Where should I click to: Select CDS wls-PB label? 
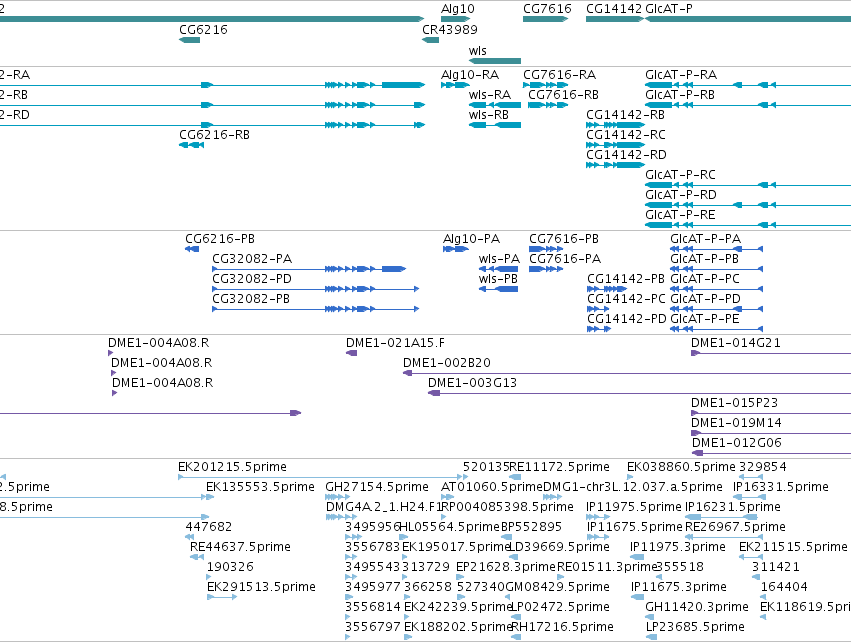498,279
